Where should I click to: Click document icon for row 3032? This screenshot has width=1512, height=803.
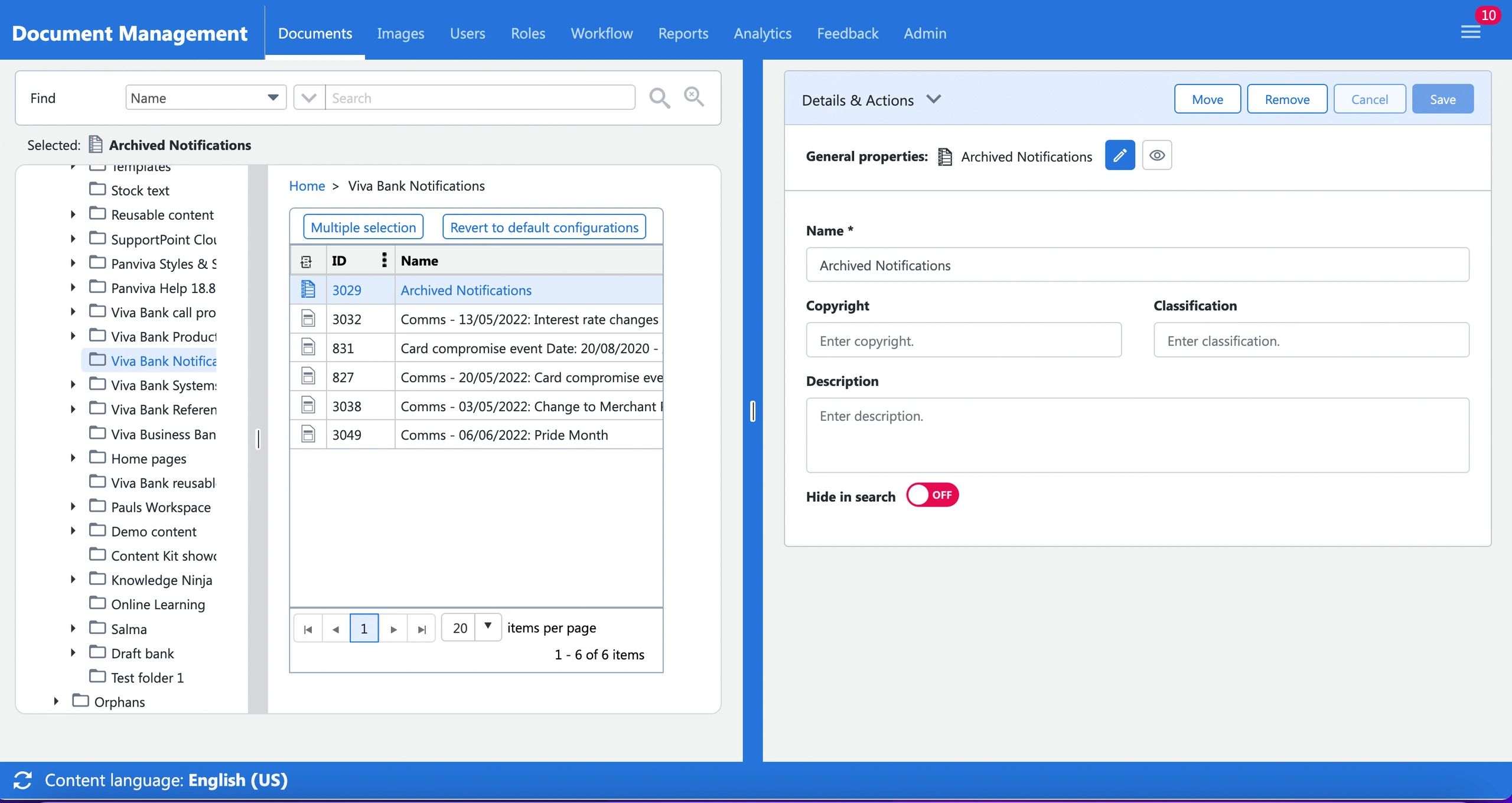pos(308,319)
